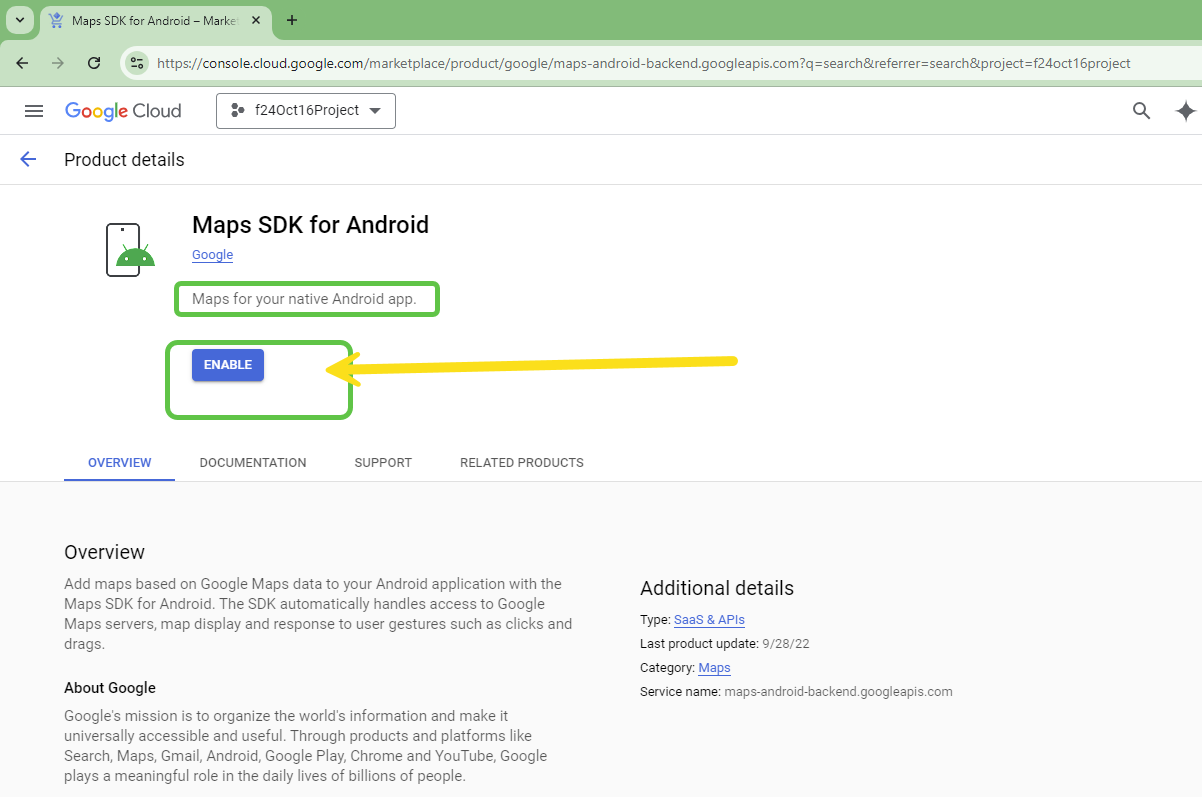Click the Last product update 9/28/22 text
1202x797 pixels.
point(725,644)
